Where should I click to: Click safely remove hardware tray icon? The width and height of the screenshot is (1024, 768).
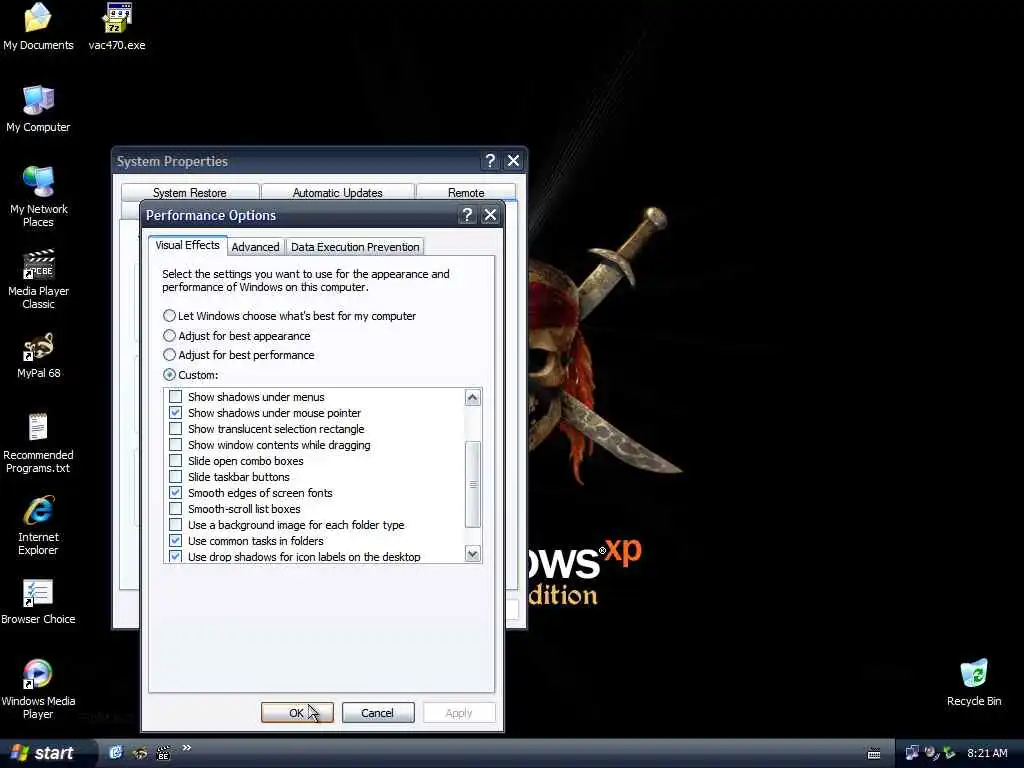(x=949, y=753)
